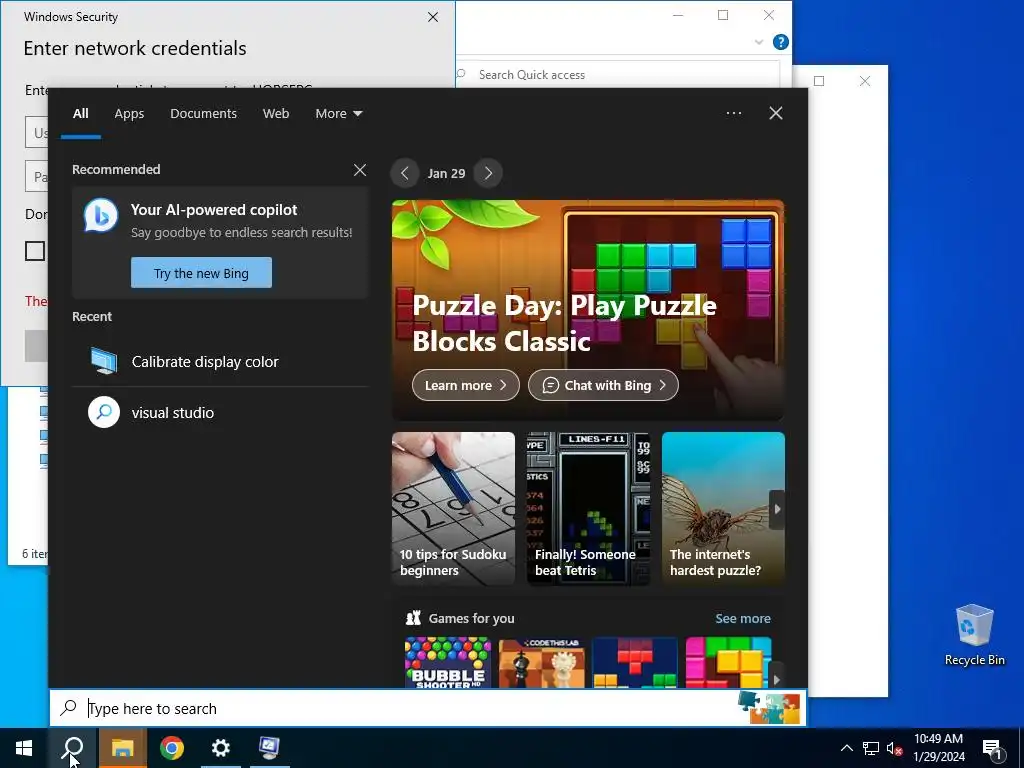Open The internet's hardest puzzle card

723,508
